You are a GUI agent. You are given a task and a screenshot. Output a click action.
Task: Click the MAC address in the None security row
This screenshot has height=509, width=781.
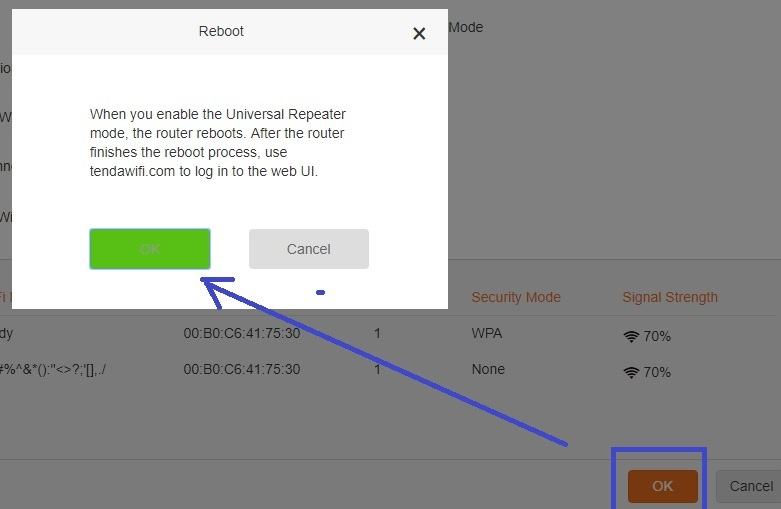[x=242, y=369]
